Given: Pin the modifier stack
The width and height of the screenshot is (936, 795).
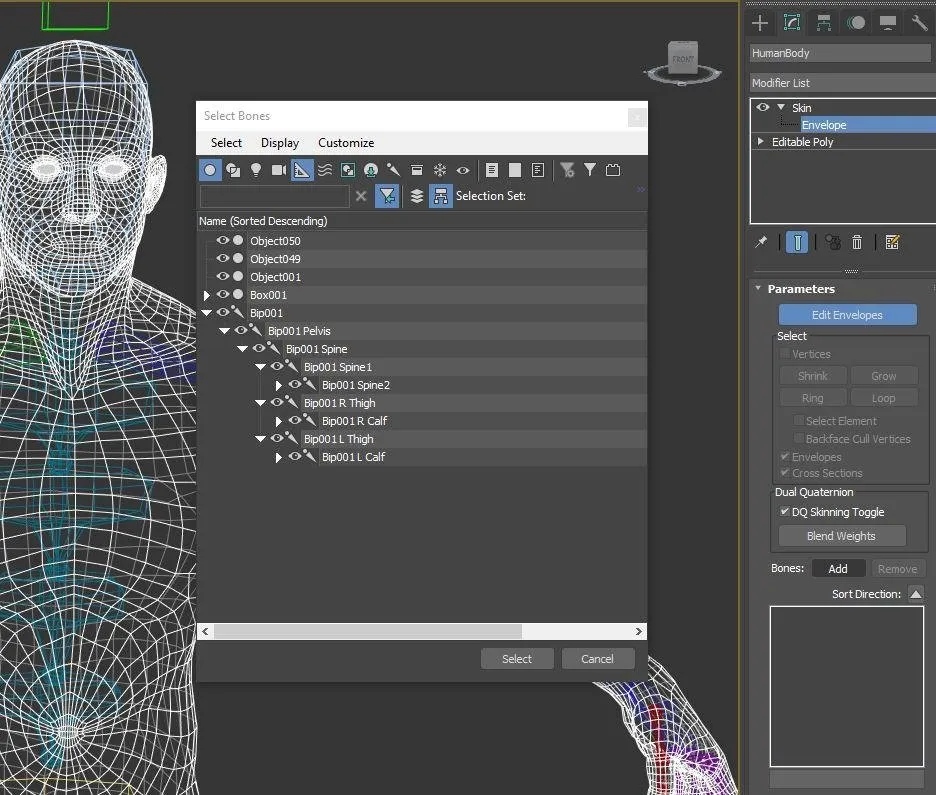Looking at the screenshot, I should (x=760, y=242).
